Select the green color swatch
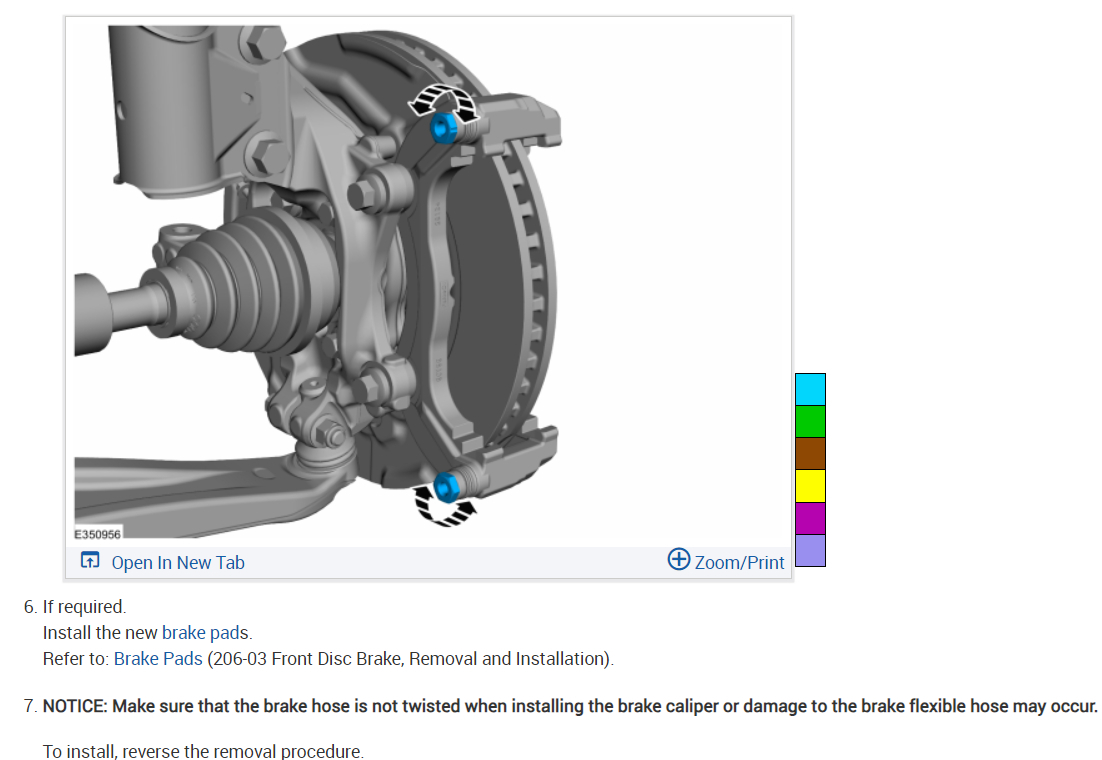 (x=810, y=422)
